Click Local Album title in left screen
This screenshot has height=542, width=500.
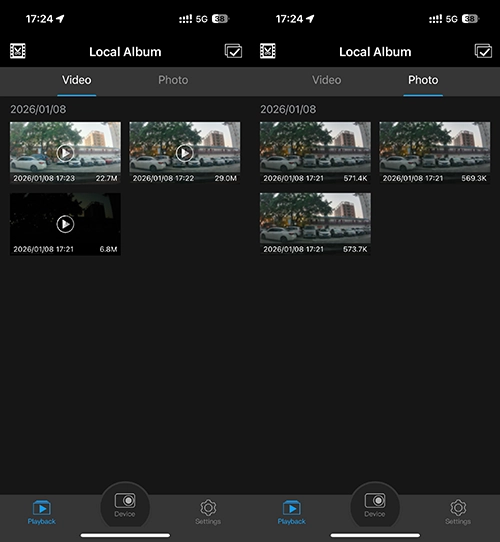tap(125, 52)
